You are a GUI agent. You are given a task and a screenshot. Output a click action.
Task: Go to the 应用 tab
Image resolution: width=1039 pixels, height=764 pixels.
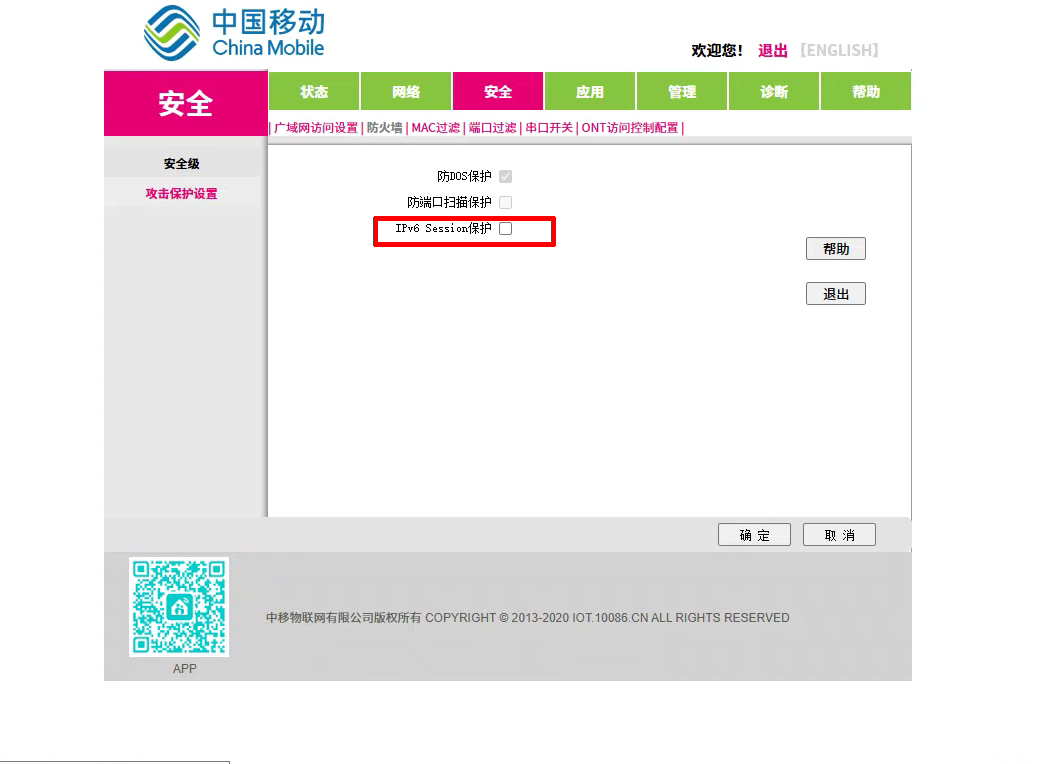point(590,92)
